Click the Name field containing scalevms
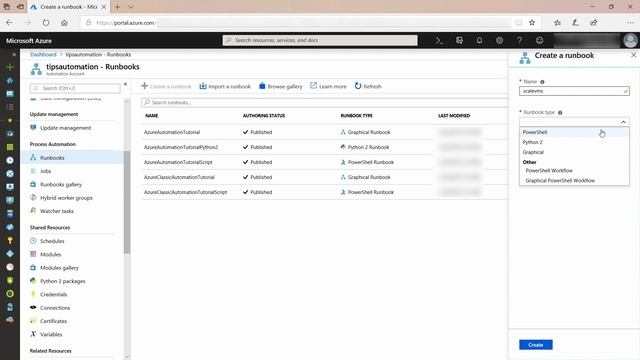The height and width of the screenshot is (360, 640). point(574,91)
